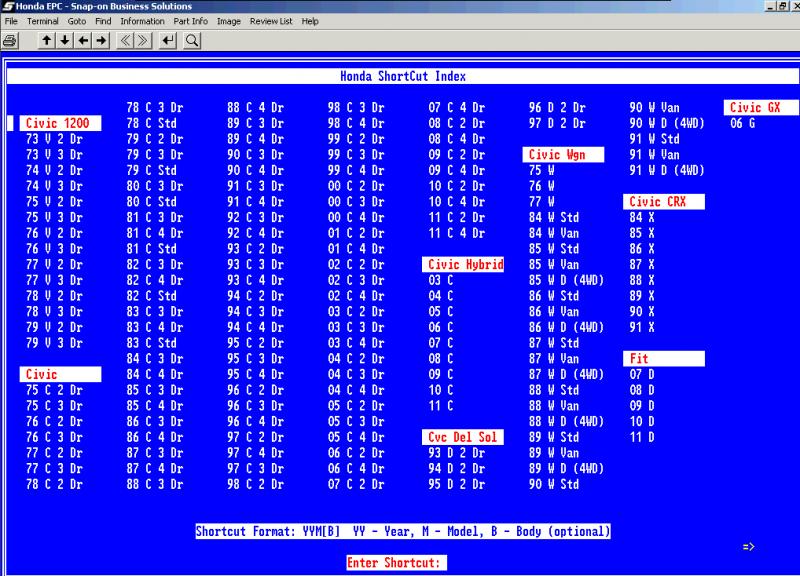
Task: Open the File menu
Action: [11, 21]
